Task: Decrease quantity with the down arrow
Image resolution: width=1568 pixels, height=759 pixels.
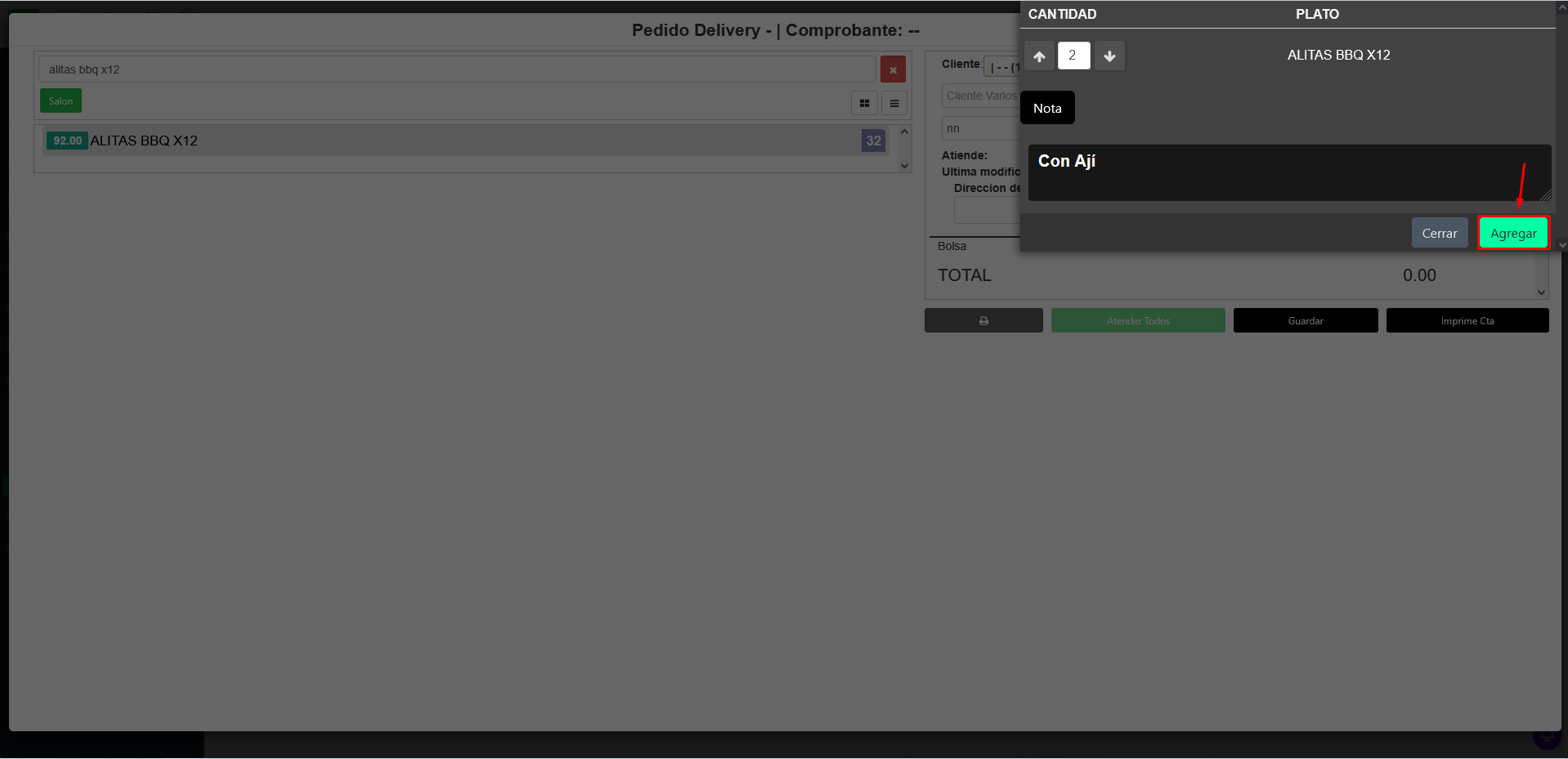Action: click(1109, 56)
